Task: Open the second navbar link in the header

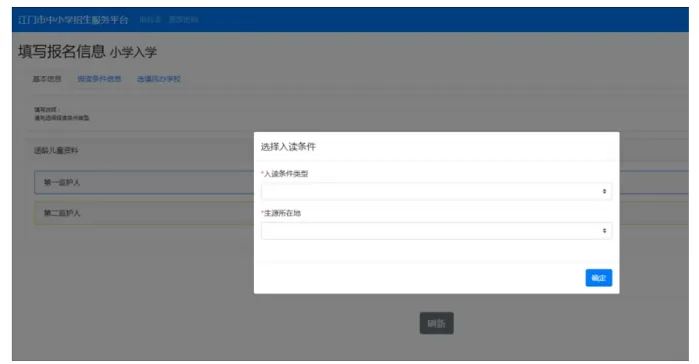Action: coord(183,20)
